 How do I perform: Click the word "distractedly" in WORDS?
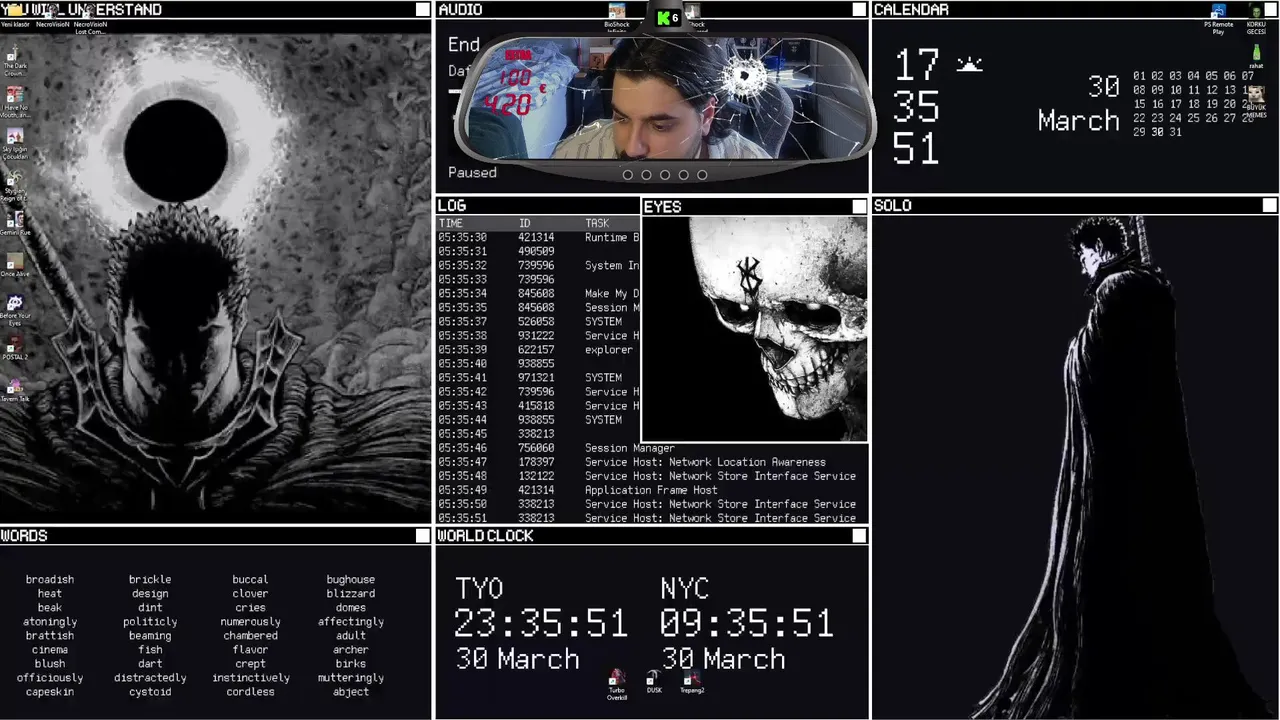point(150,677)
